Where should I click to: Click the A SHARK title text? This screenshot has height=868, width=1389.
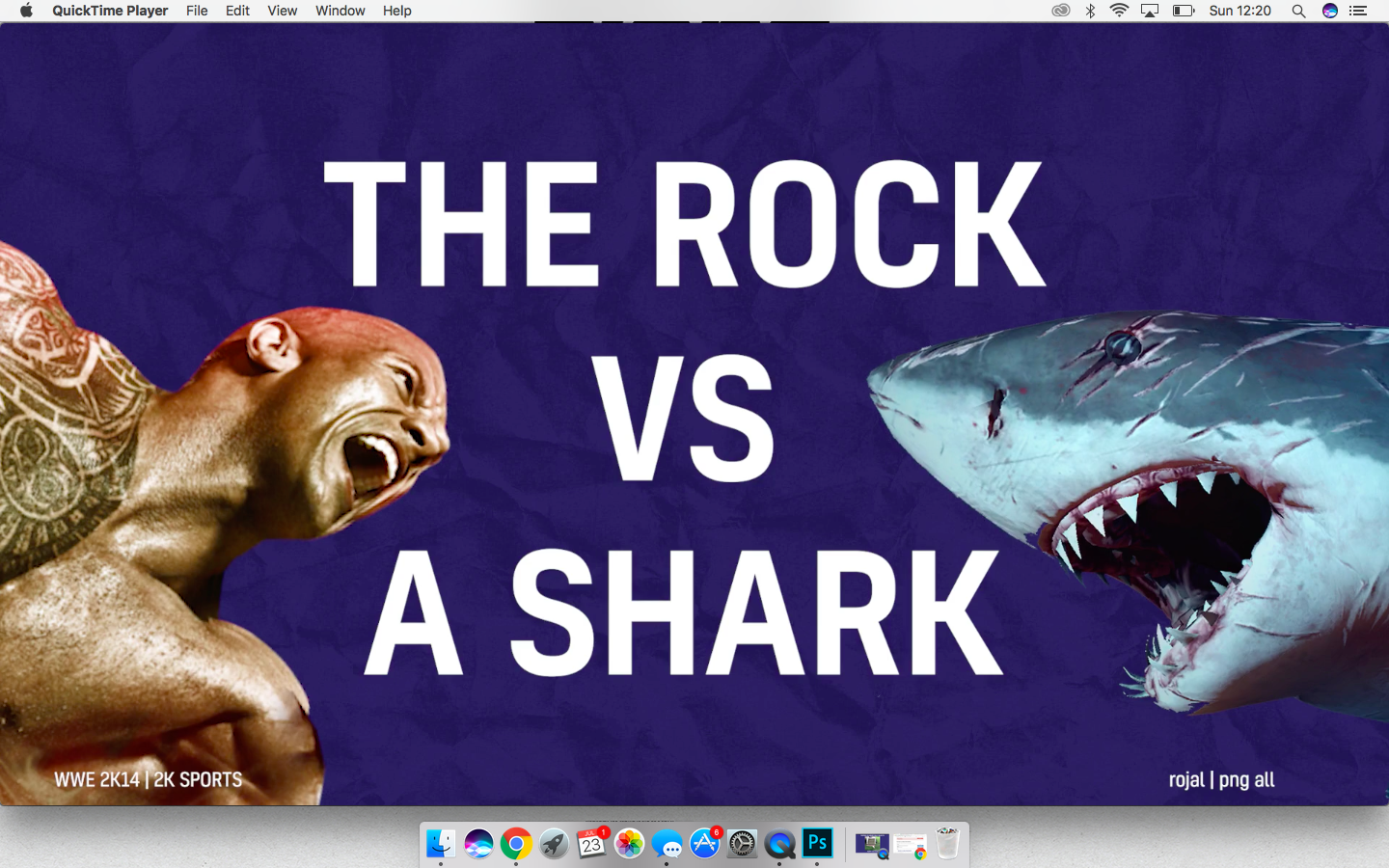point(684,612)
